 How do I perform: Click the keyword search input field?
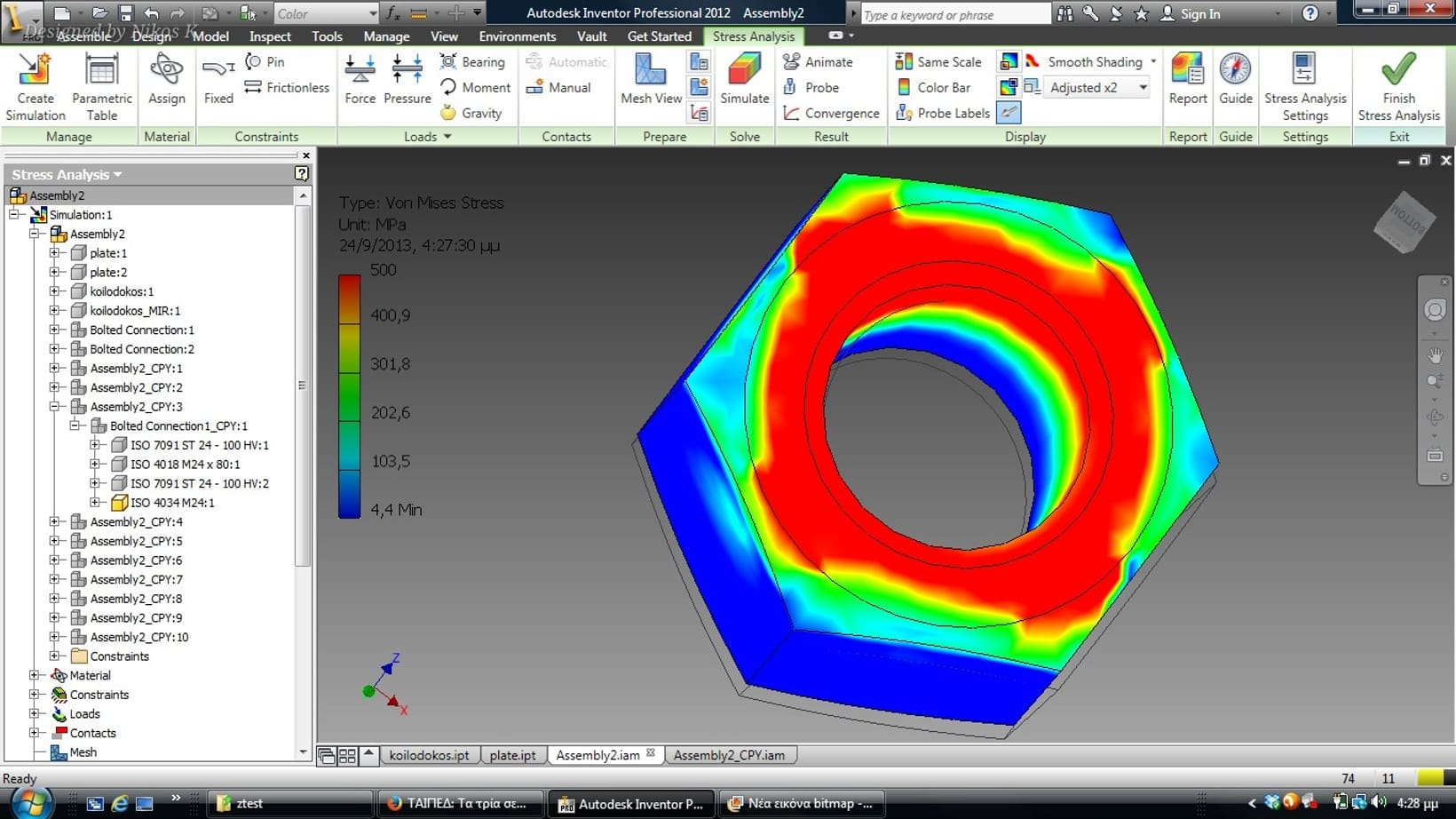pyautogui.click(x=954, y=14)
